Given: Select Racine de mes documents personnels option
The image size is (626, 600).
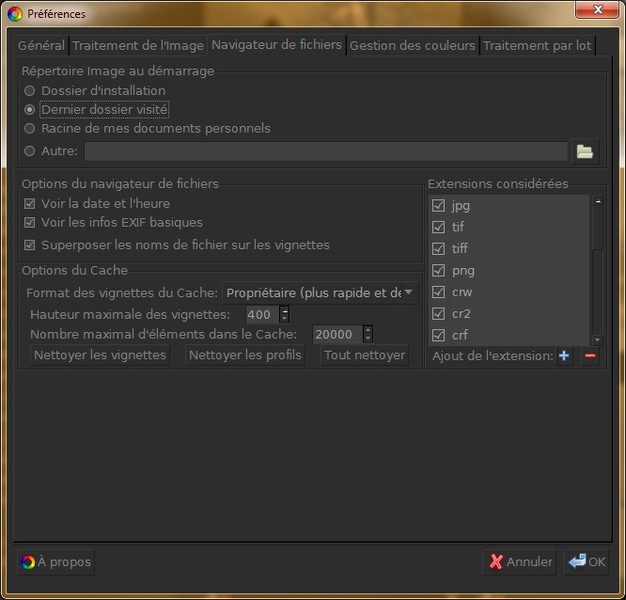Looking at the screenshot, I should pyautogui.click(x=30, y=129).
